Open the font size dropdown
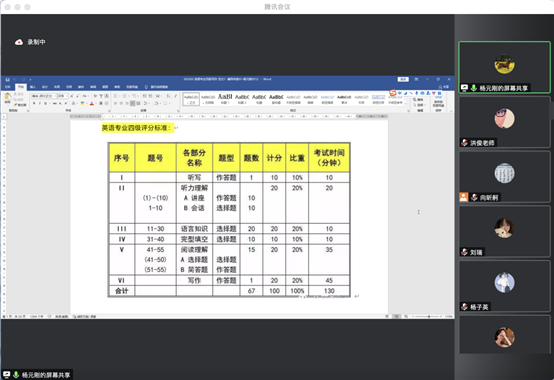 click(x=67, y=96)
